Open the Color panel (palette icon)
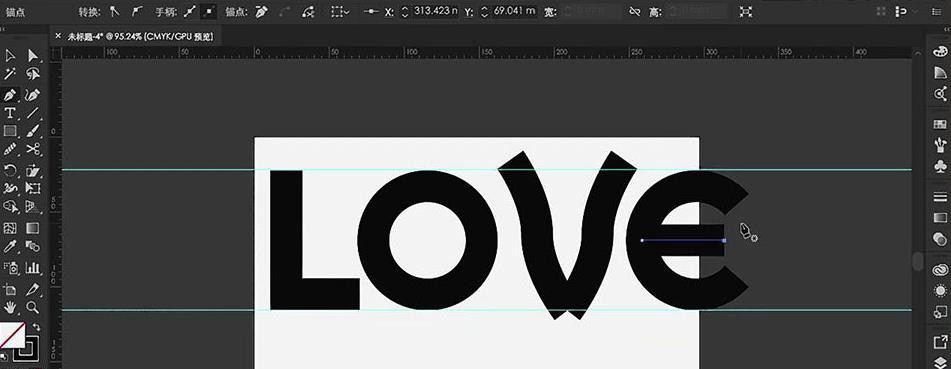Viewport: 951px width, 369px height. click(x=940, y=52)
